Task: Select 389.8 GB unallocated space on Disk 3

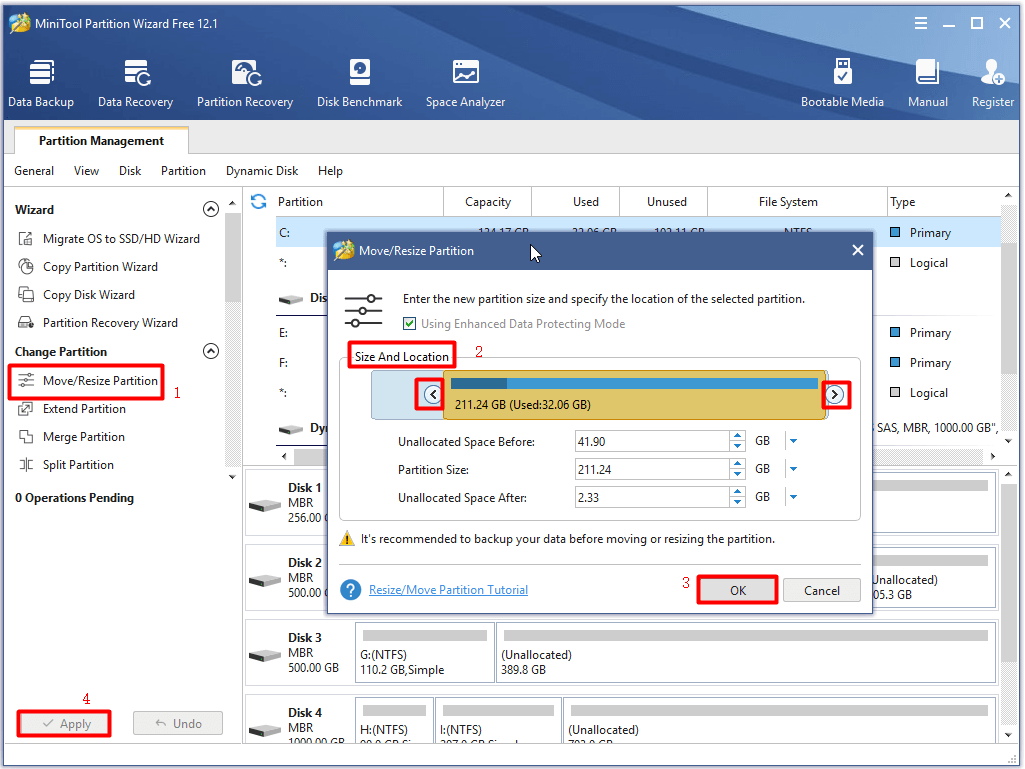Action: tap(746, 653)
